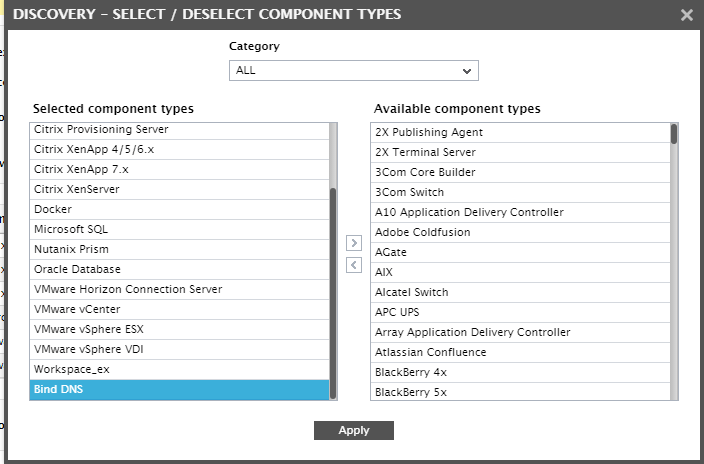Select 2X Publishing Agent in available list
Image resolution: width=704 pixels, height=464 pixels.
click(x=520, y=133)
